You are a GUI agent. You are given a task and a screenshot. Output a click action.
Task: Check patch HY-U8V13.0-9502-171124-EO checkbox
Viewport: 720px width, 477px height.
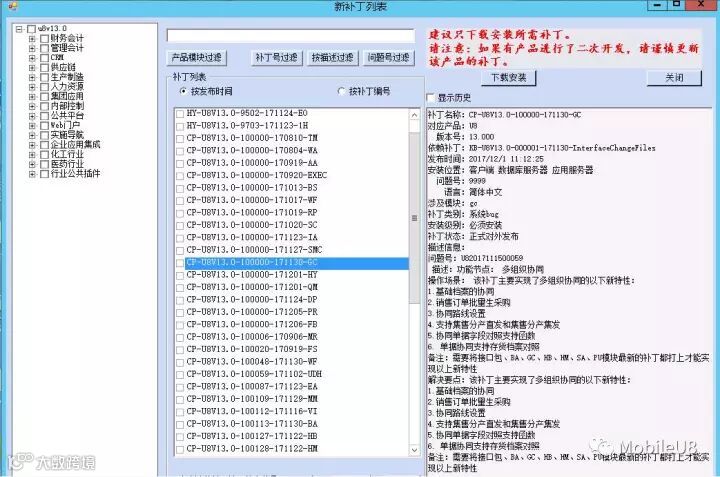click(180, 114)
